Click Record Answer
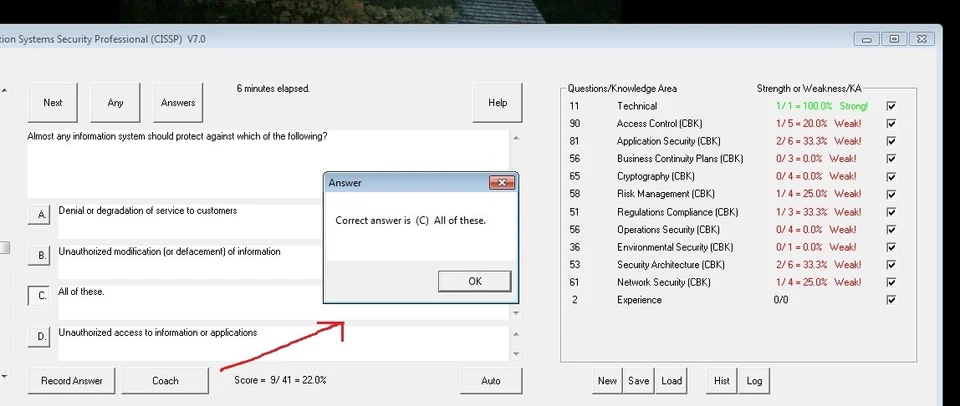Viewport: 960px width, 406px height. pyautogui.click(x=72, y=381)
